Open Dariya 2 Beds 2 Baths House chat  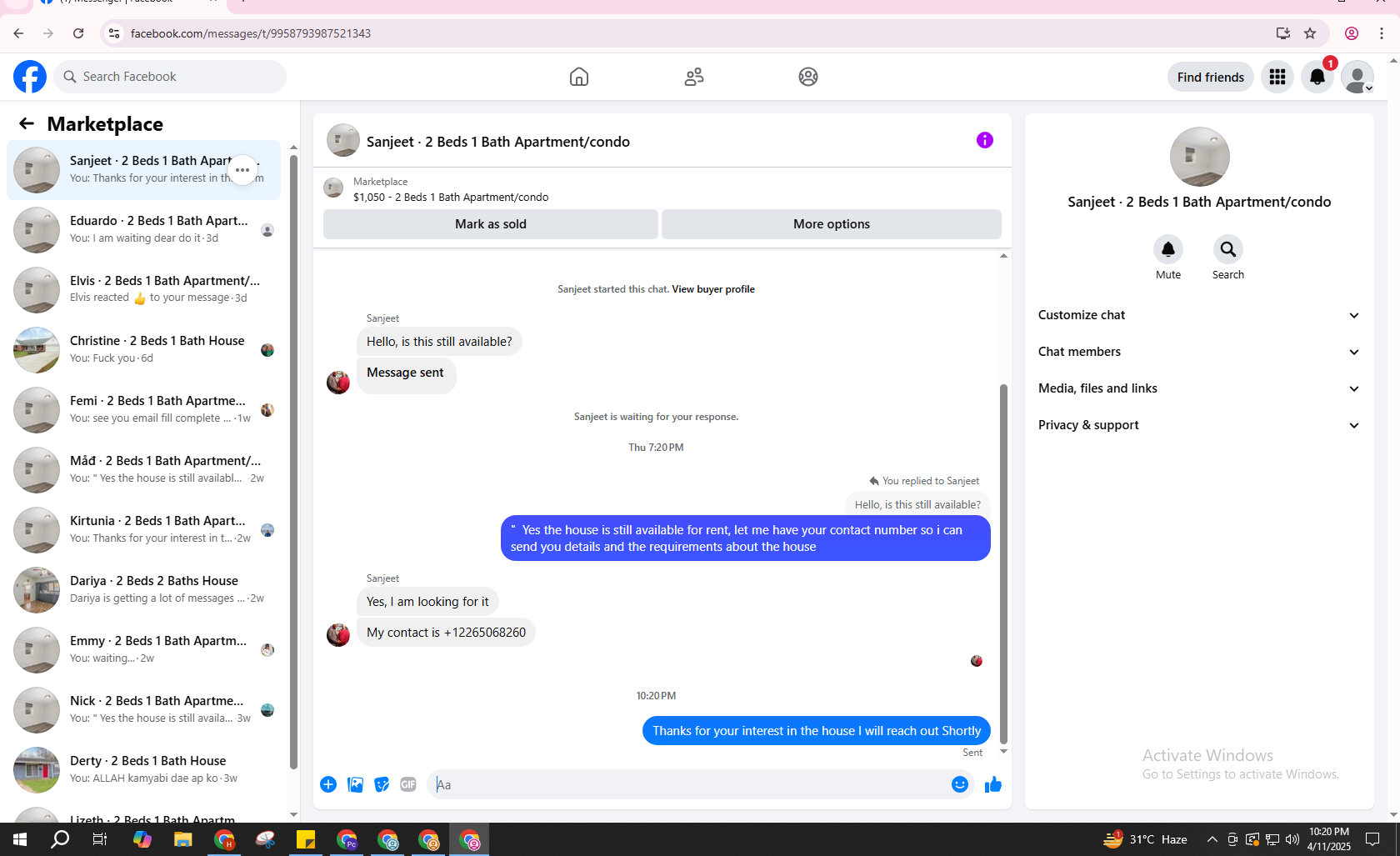click(x=144, y=590)
